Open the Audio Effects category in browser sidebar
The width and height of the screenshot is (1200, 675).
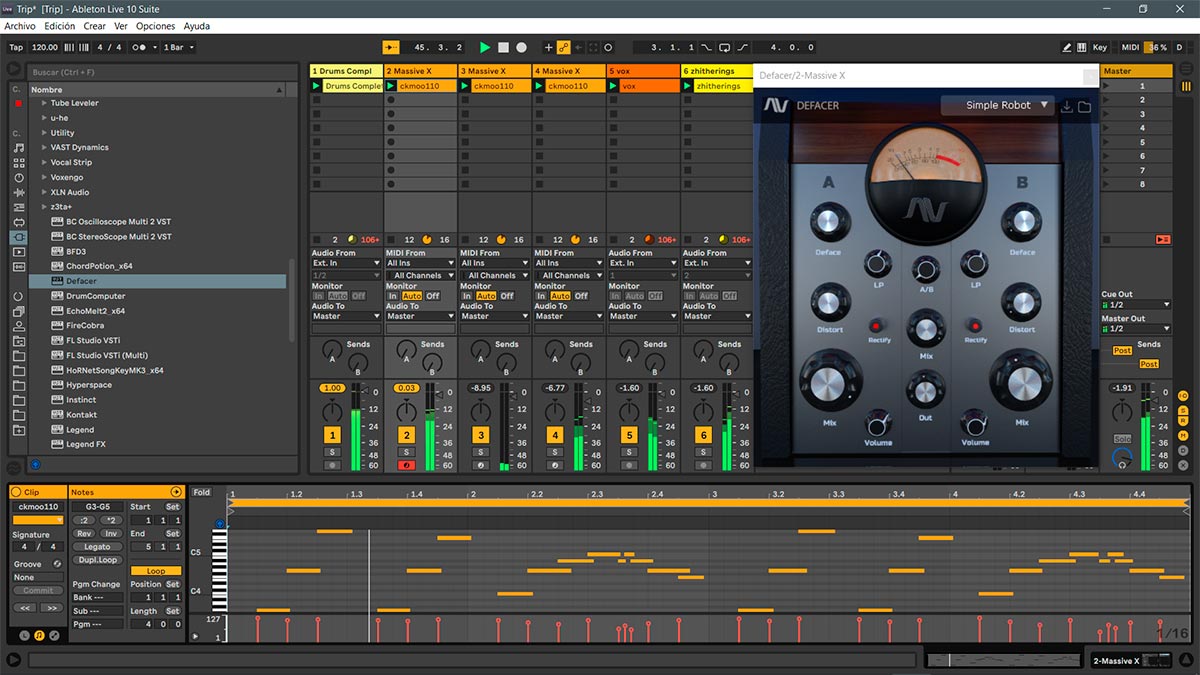coord(19,193)
